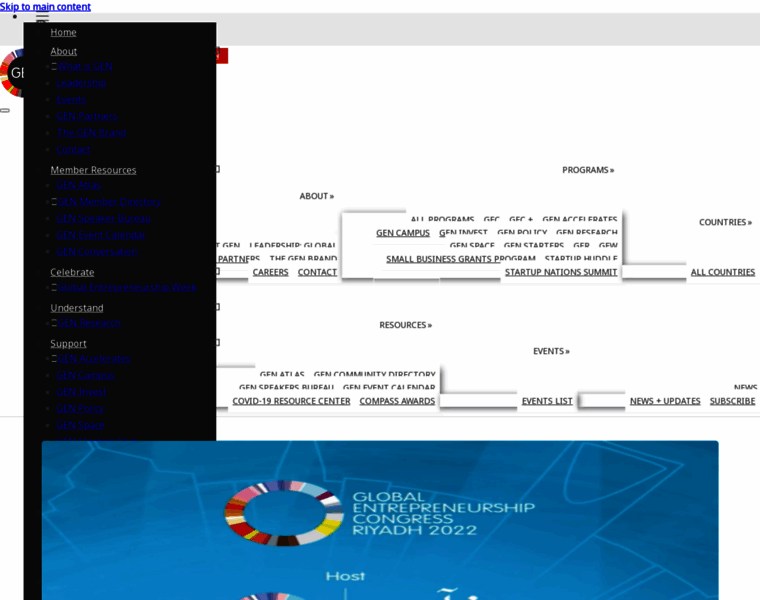This screenshot has height=600, width=760.
Task: Click the GEN circular logo
Action: click(x=12, y=73)
